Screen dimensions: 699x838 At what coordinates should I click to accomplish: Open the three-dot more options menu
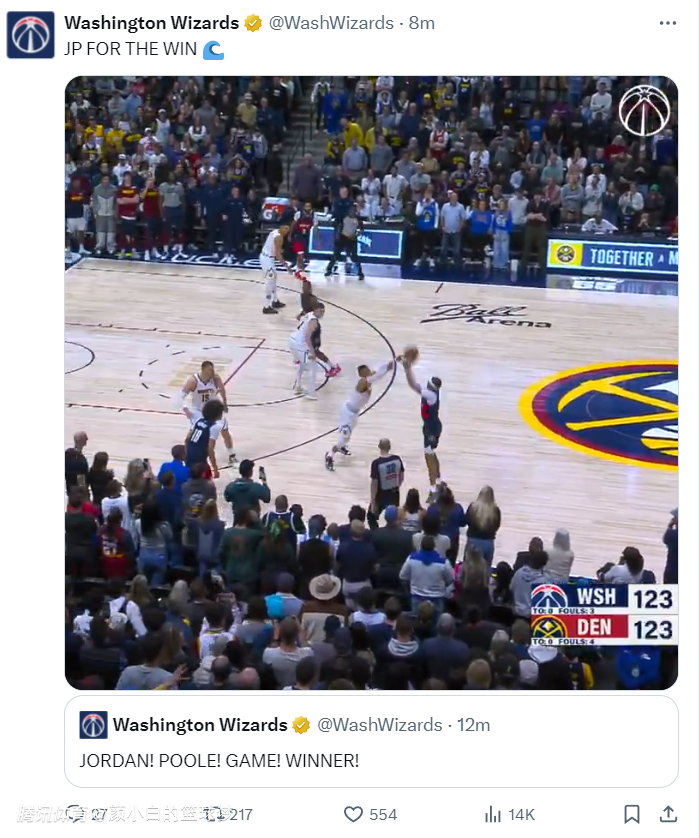[x=667, y=23]
